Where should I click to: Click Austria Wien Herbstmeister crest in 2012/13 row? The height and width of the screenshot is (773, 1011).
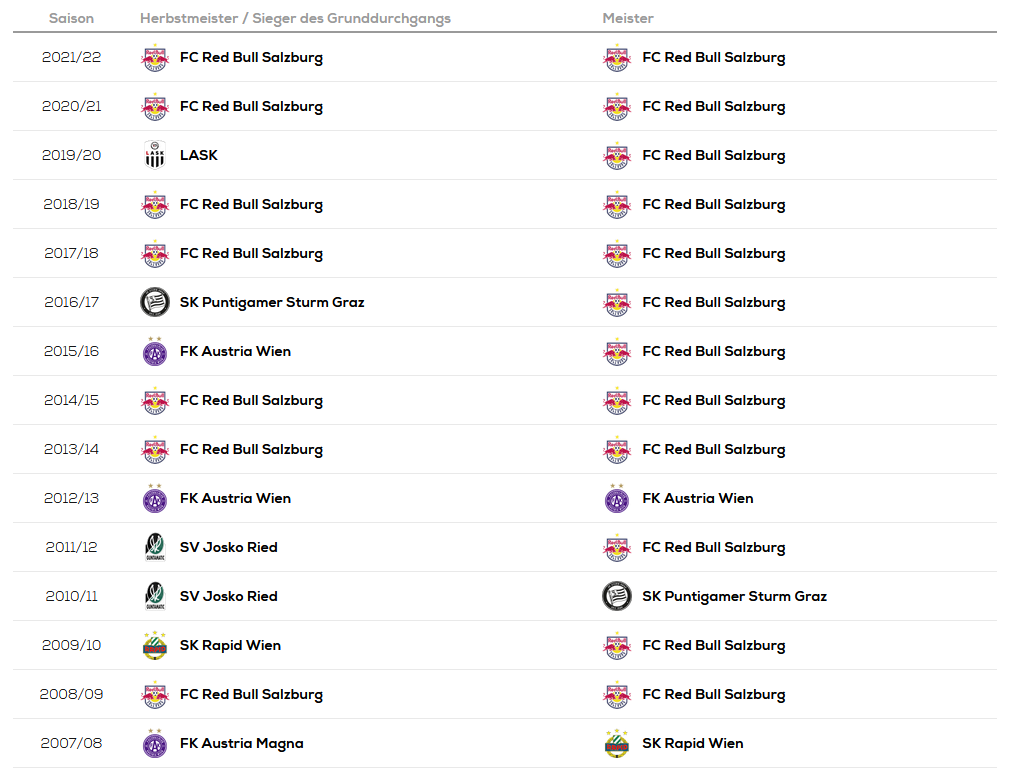(x=155, y=498)
